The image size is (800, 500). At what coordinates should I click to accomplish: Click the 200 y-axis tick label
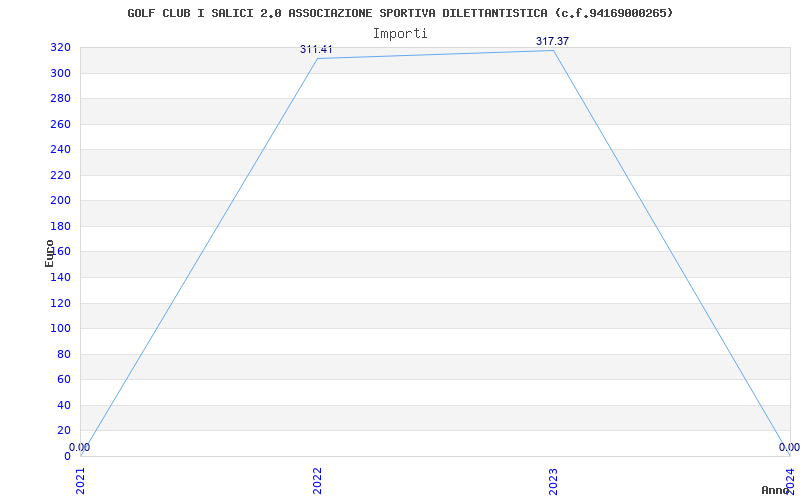pyautogui.click(x=60, y=201)
